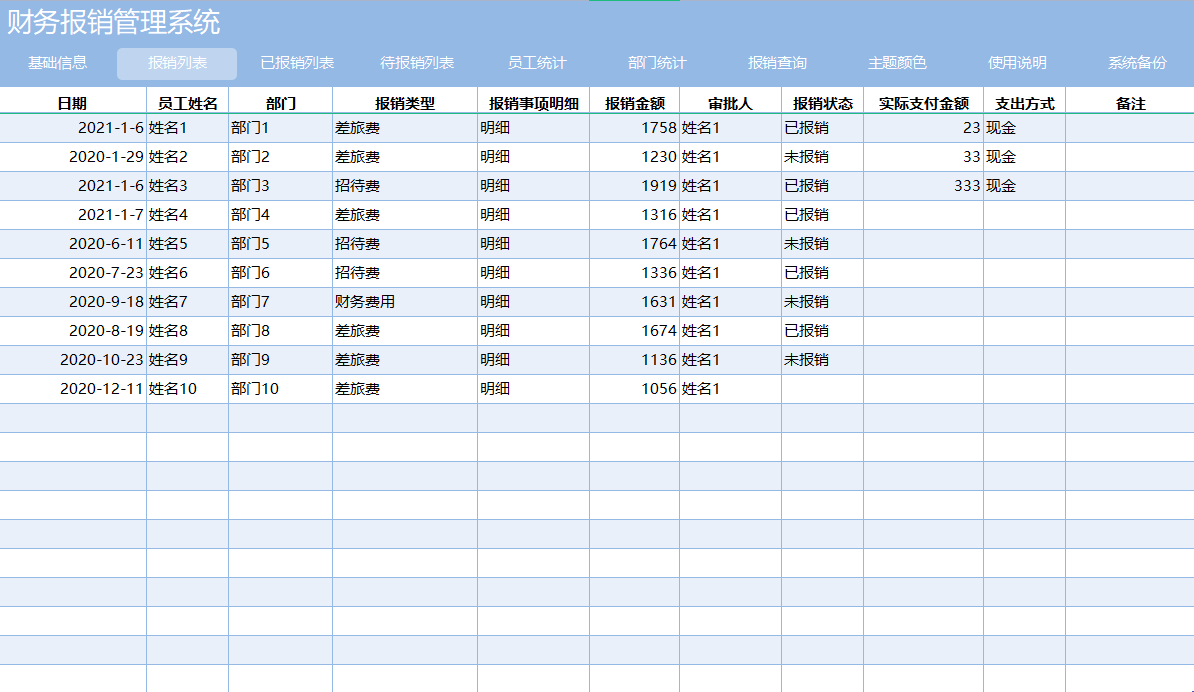Select the amount cell 1764
This screenshot has height=692, width=1194.
pyautogui.click(x=635, y=244)
